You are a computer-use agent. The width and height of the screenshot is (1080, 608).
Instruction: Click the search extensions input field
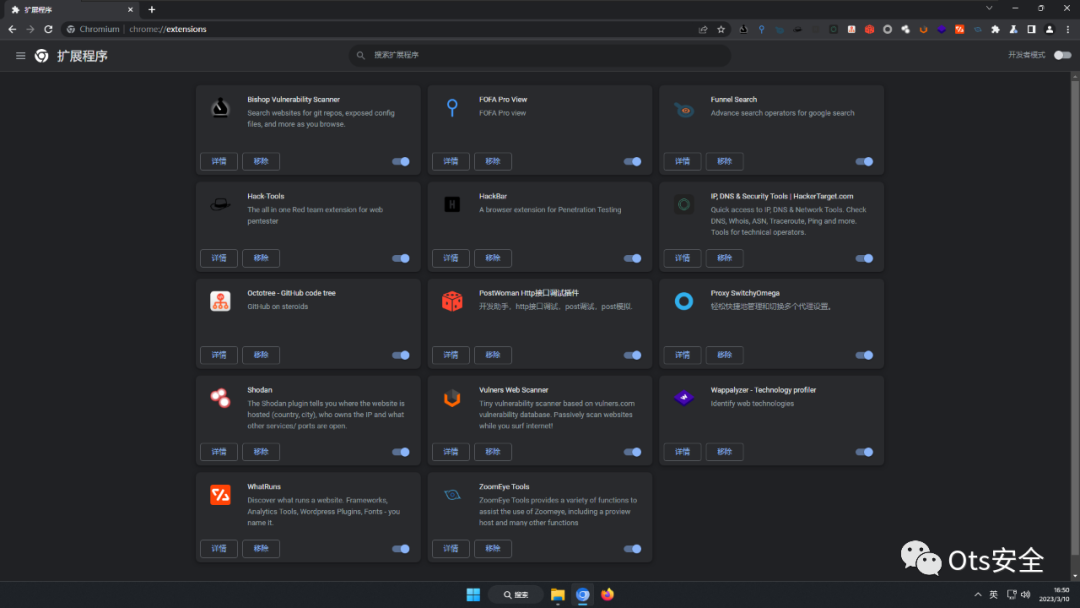click(540, 55)
